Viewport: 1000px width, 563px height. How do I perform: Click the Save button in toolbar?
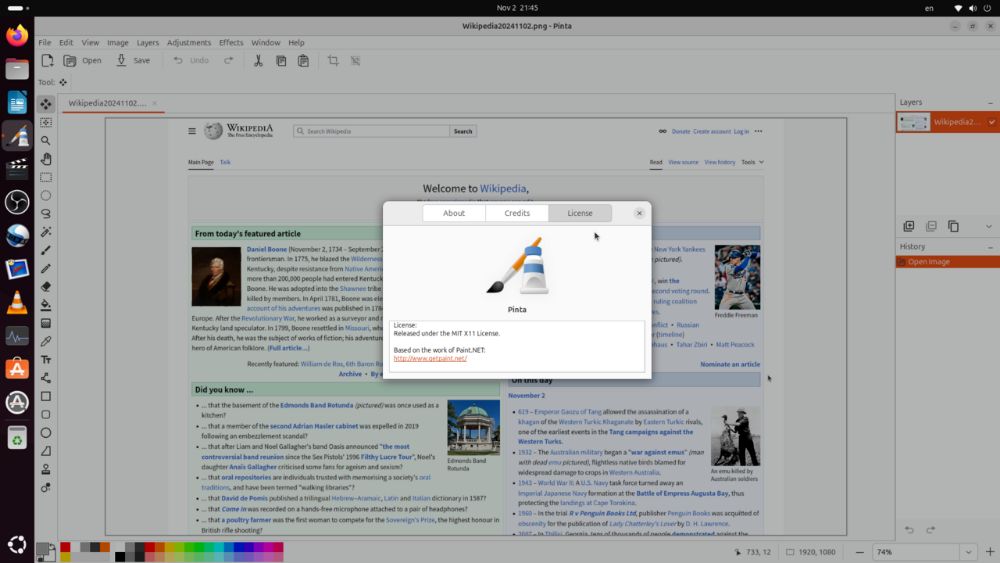point(134,61)
